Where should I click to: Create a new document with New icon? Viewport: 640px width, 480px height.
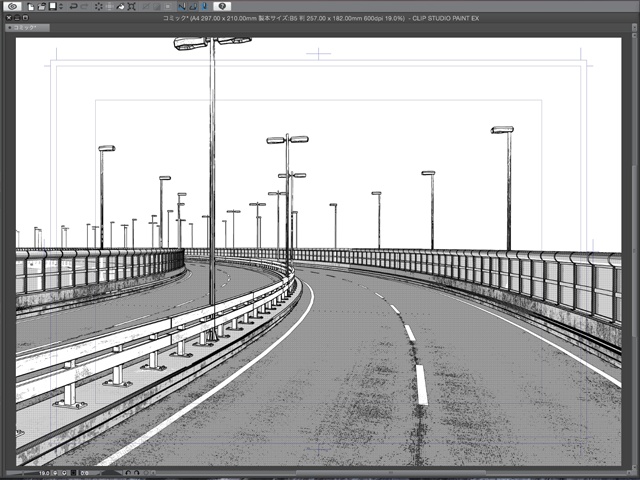tap(31, 7)
